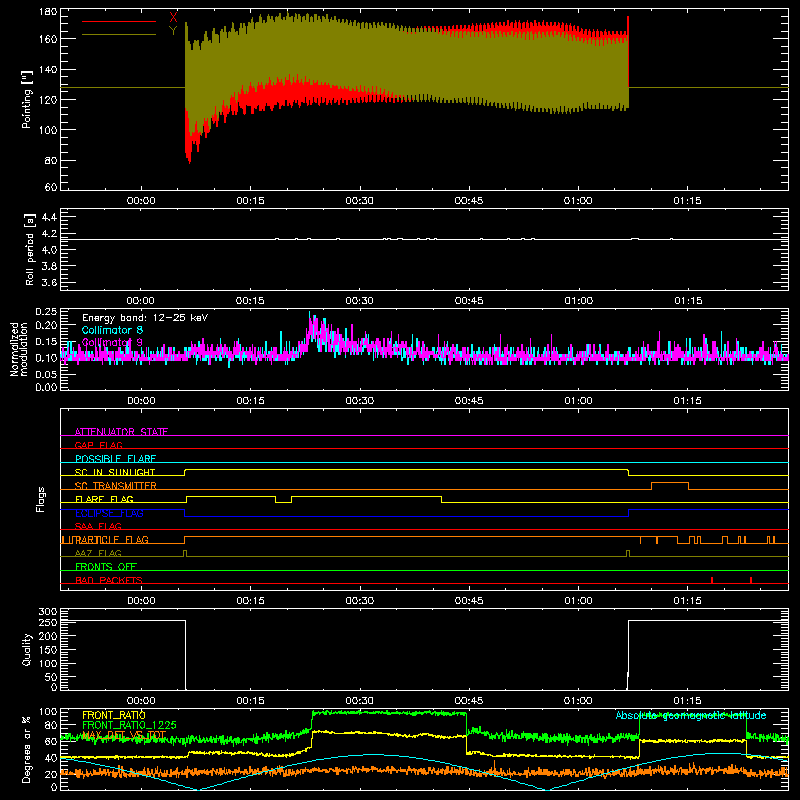Click 'Absolute geomagnetic latitude' legend text
800x800 pixels.
click(691, 715)
